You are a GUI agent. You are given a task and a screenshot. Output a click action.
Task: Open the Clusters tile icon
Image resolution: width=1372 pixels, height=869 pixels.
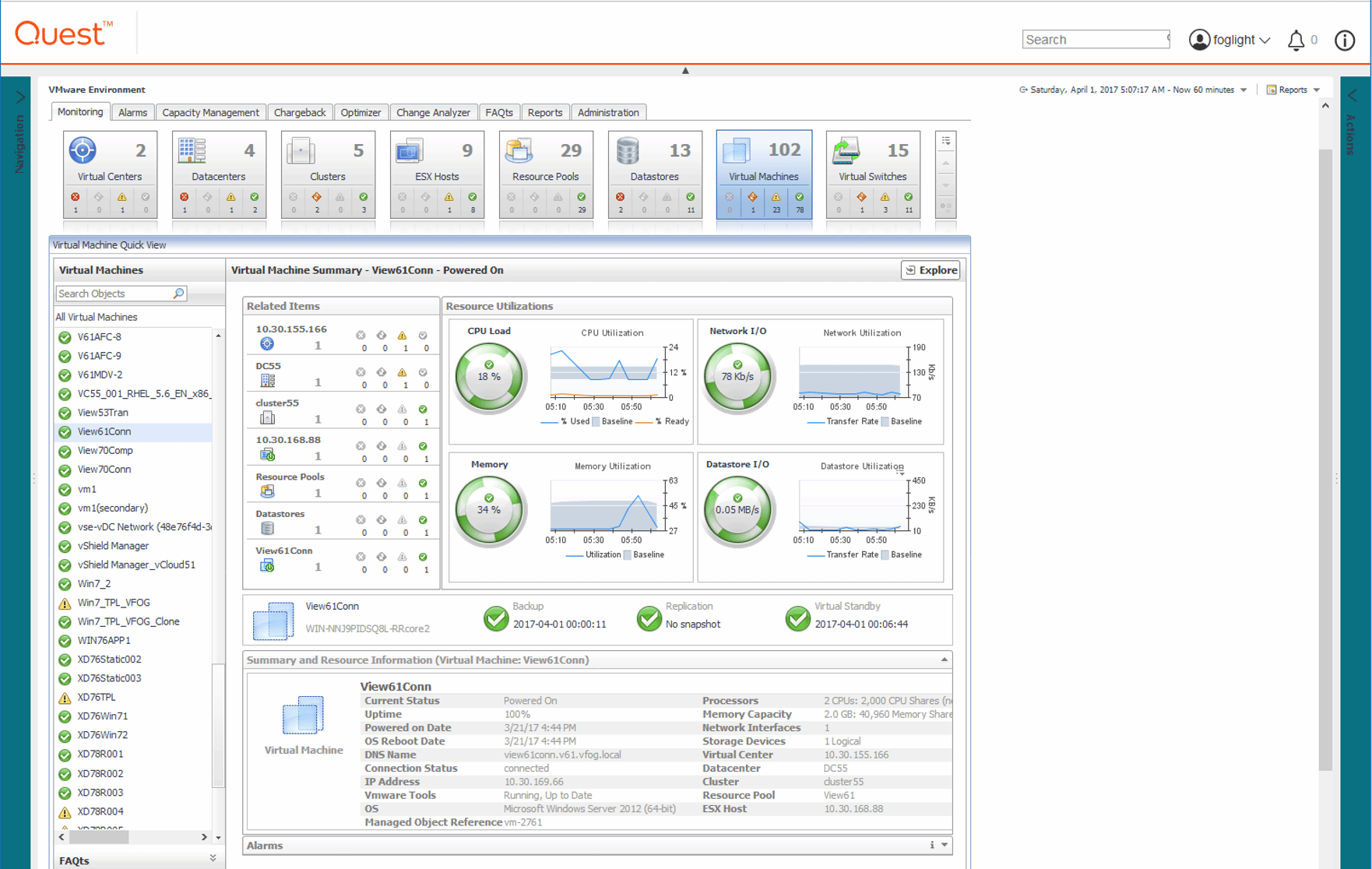(301, 150)
